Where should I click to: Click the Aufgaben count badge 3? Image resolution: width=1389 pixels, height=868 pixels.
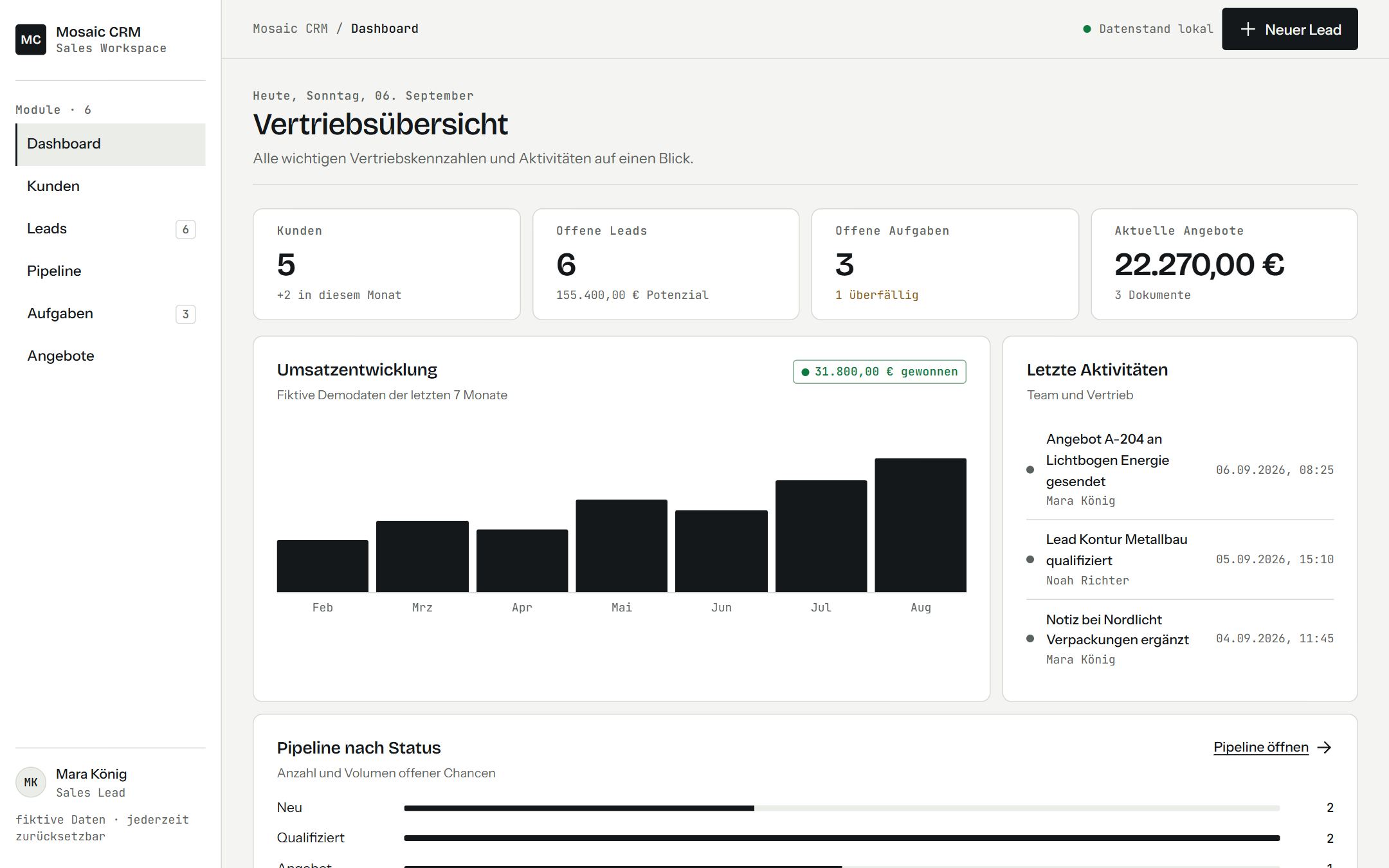[x=185, y=314]
